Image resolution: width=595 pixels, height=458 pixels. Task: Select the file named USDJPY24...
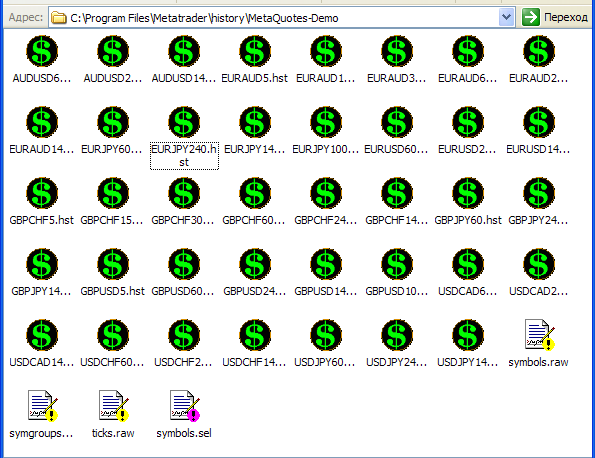[x=397, y=362]
